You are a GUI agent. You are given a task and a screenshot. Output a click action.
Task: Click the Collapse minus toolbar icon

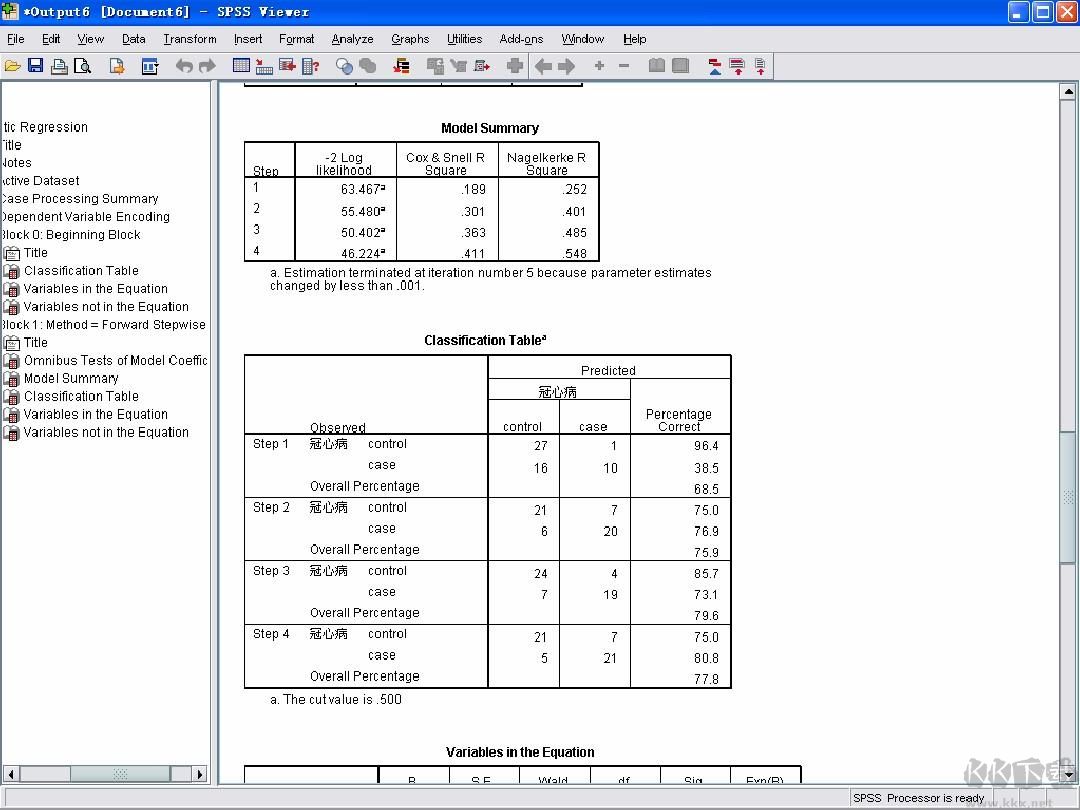click(x=624, y=65)
